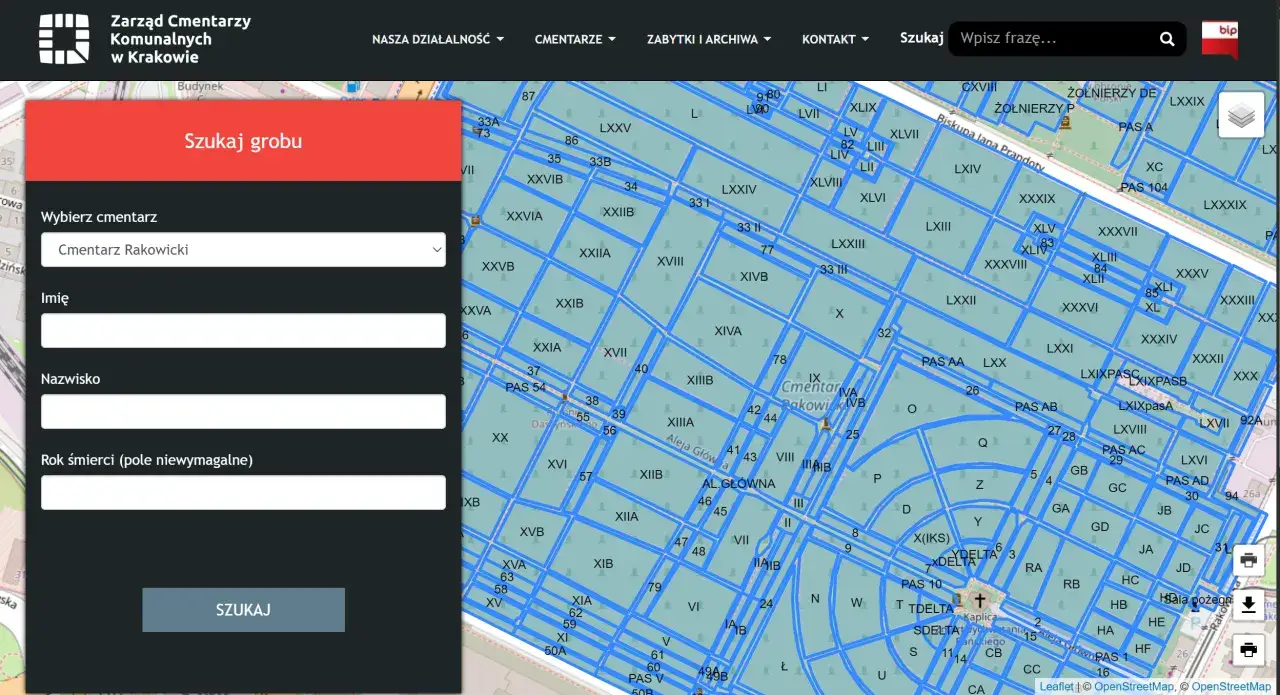The height and width of the screenshot is (695, 1280).
Task: Select section XVI on the map
Action: pos(557,464)
